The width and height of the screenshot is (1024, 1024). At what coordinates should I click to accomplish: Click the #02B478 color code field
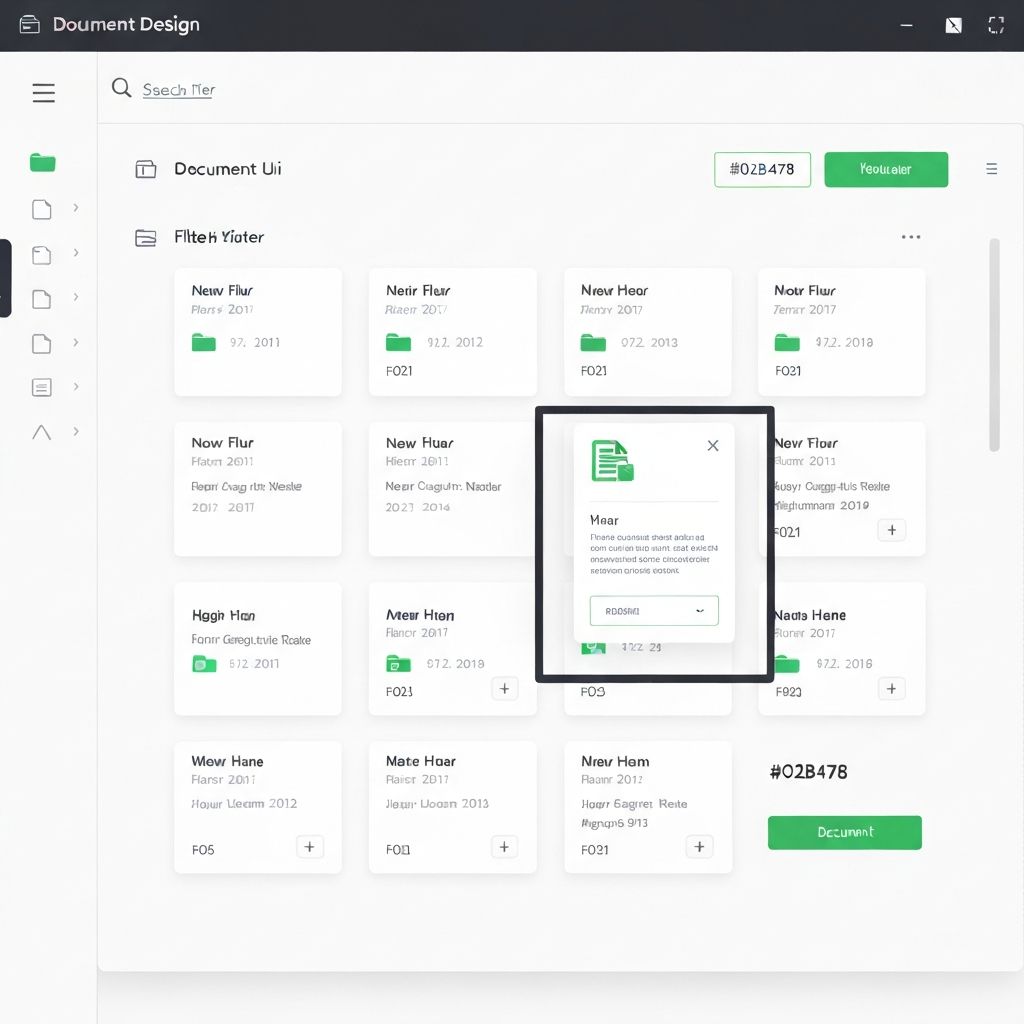pyautogui.click(x=762, y=169)
